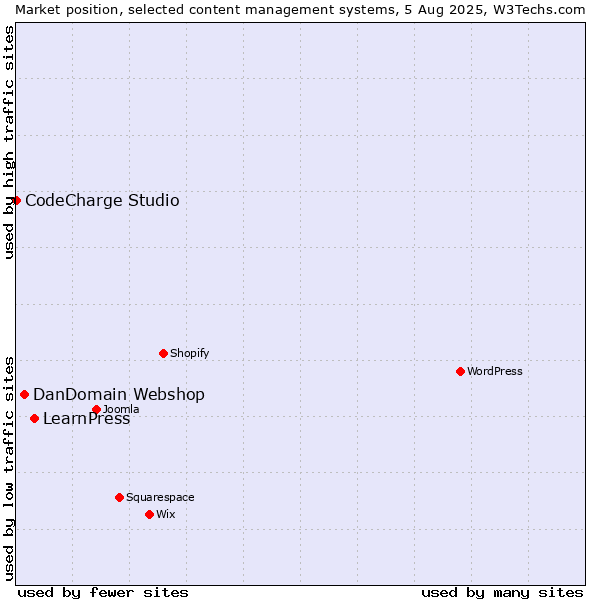Click the Squarespace red marker
The height and width of the screenshot is (600, 600).
point(119,497)
